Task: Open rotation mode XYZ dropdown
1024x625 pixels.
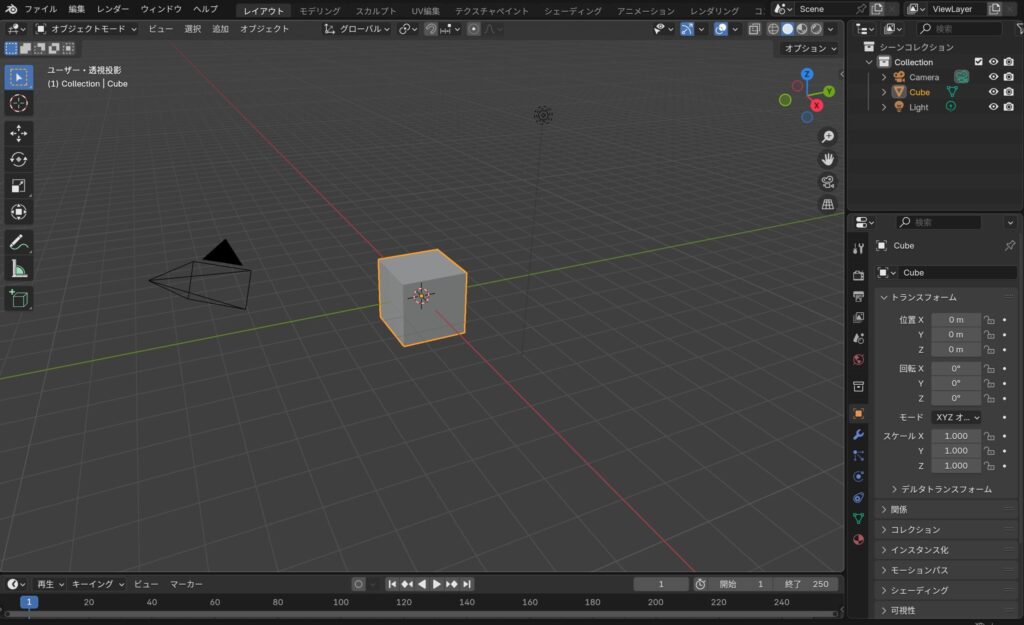Action: (x=957, y=417)
